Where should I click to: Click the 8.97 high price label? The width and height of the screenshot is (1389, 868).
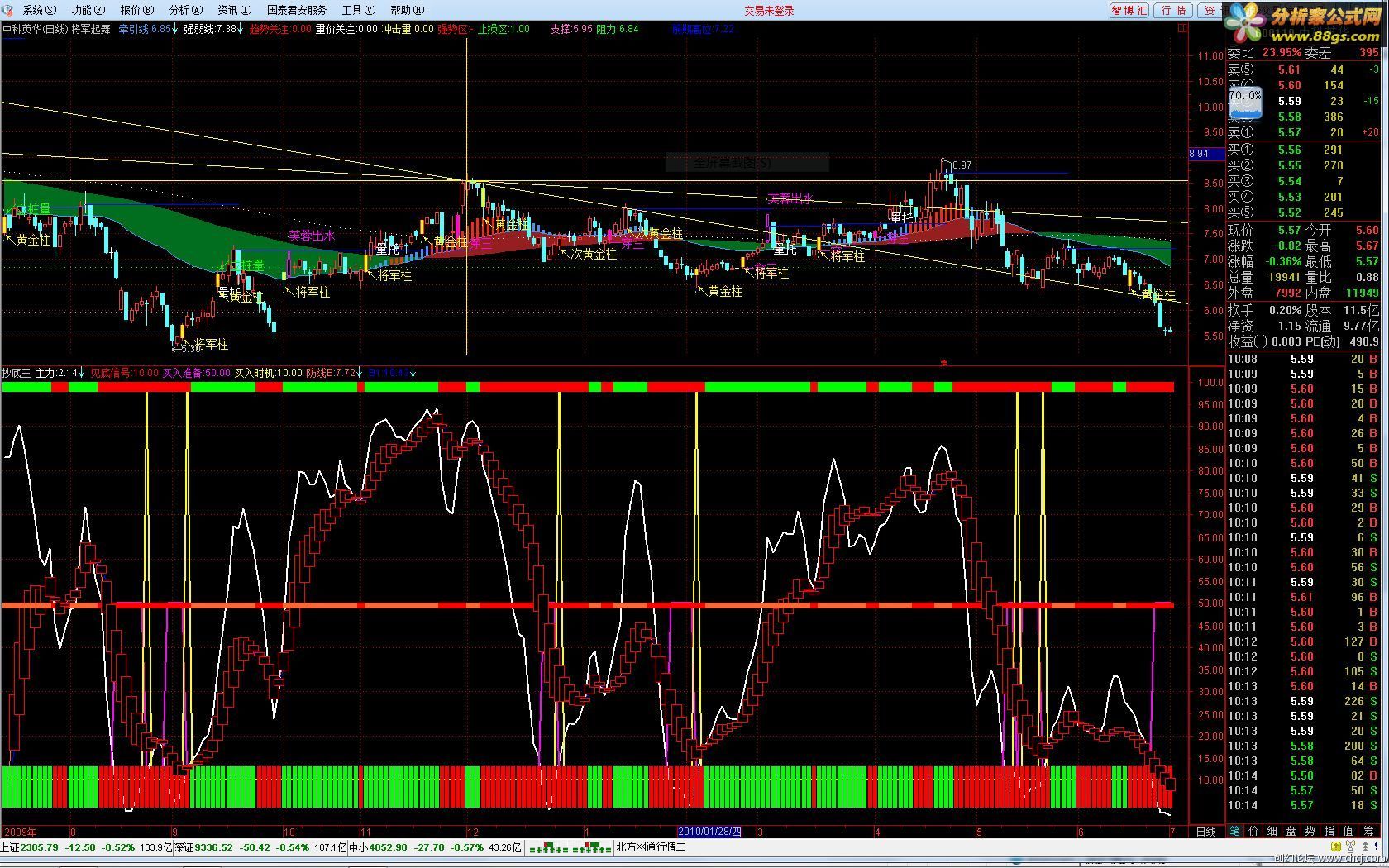point(962,165)
